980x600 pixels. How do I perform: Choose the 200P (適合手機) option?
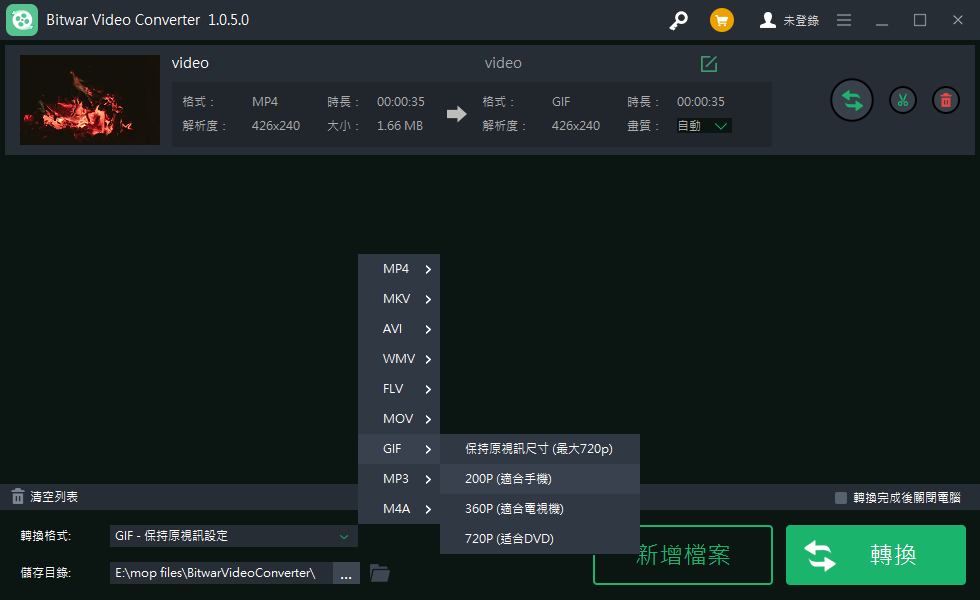[x=540, y=479]
